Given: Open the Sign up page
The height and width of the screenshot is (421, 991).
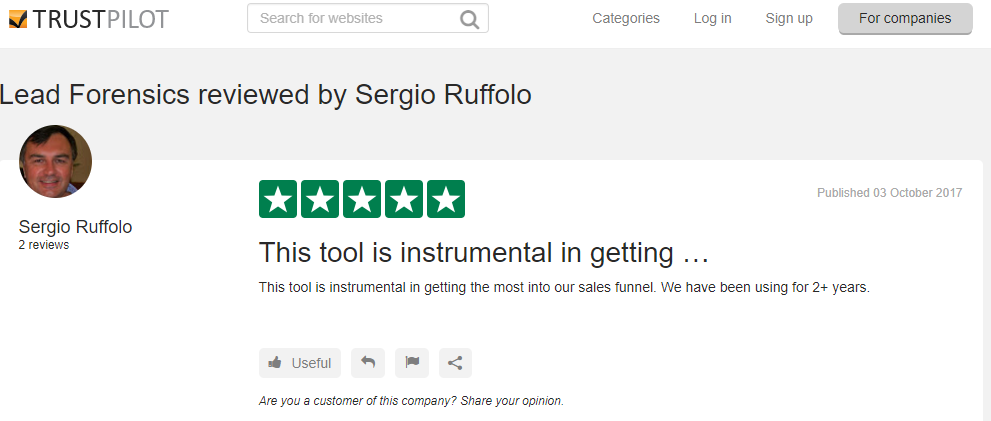Looking at the screenshot, I should [x=789, y=18].
